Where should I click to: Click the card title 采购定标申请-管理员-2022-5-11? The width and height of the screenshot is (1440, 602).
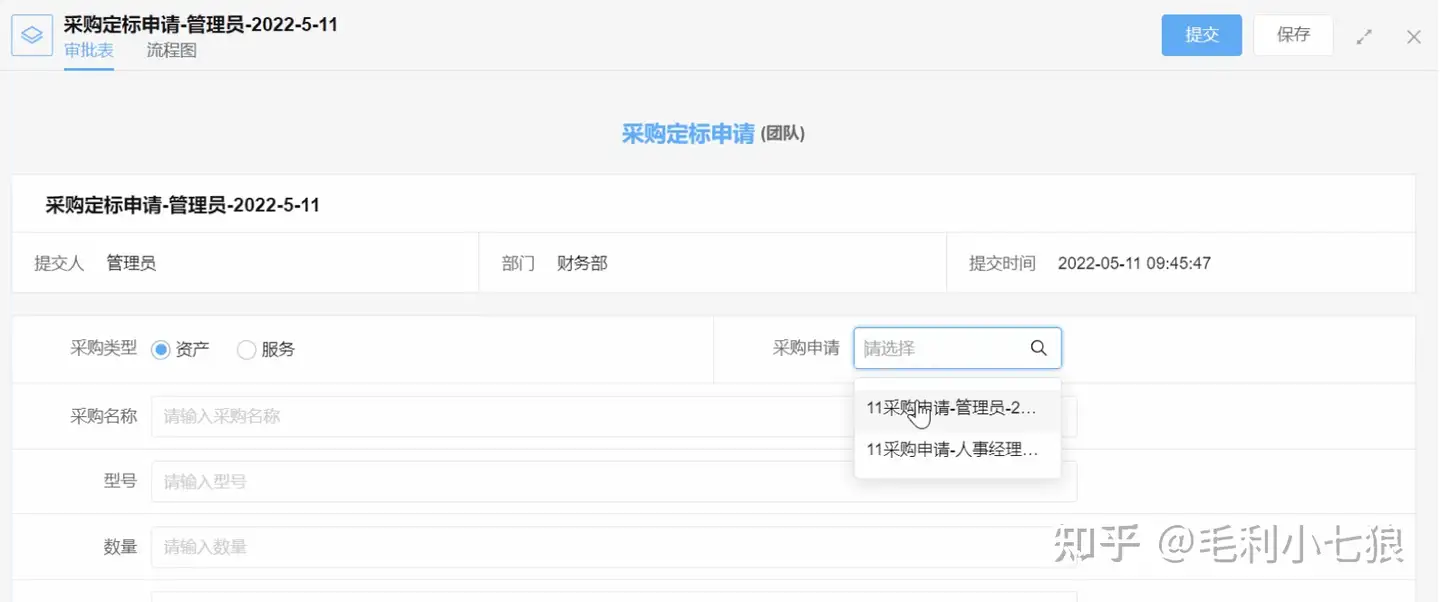183,205
